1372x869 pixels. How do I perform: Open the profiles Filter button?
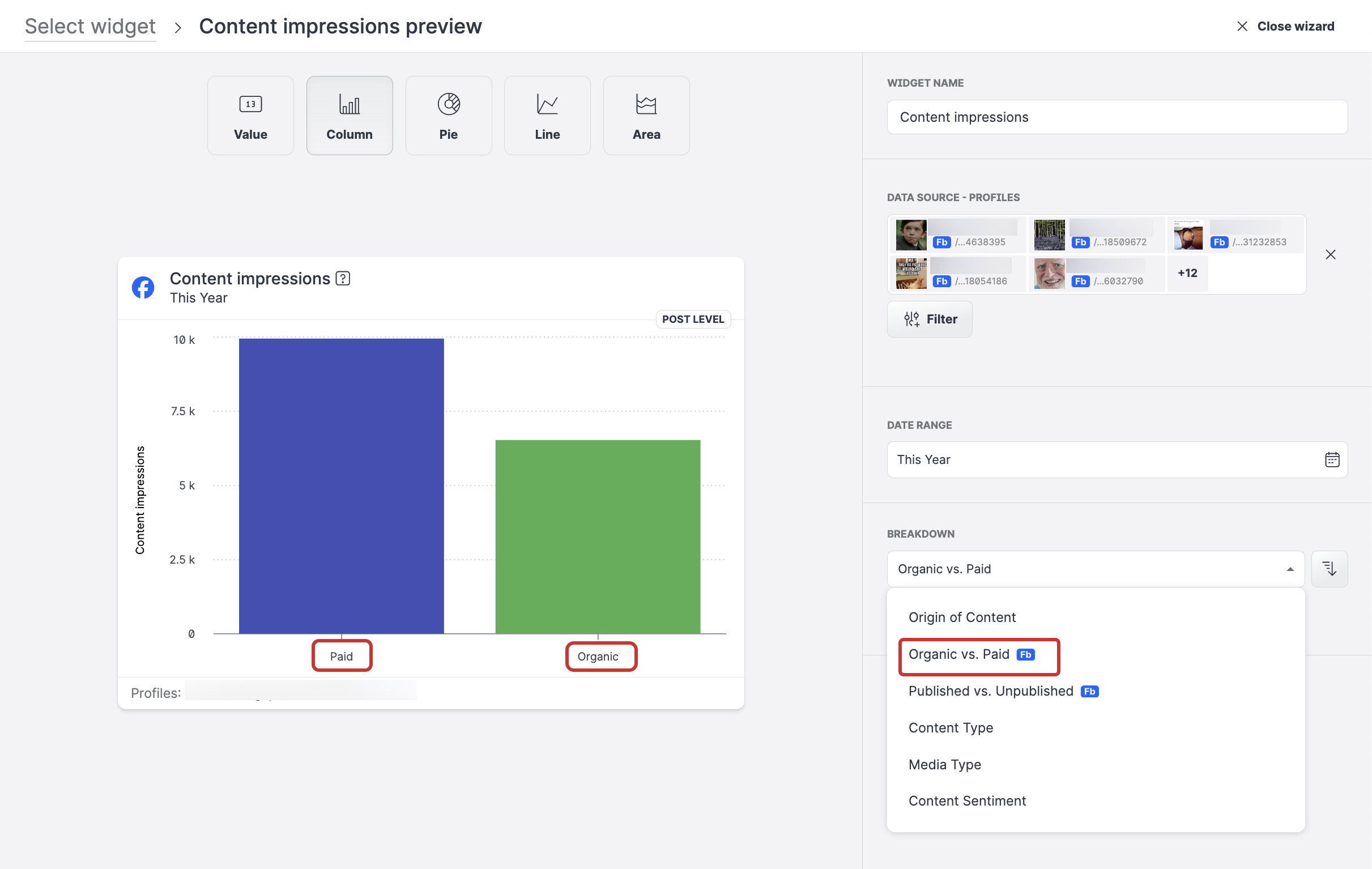pos(929,319)
